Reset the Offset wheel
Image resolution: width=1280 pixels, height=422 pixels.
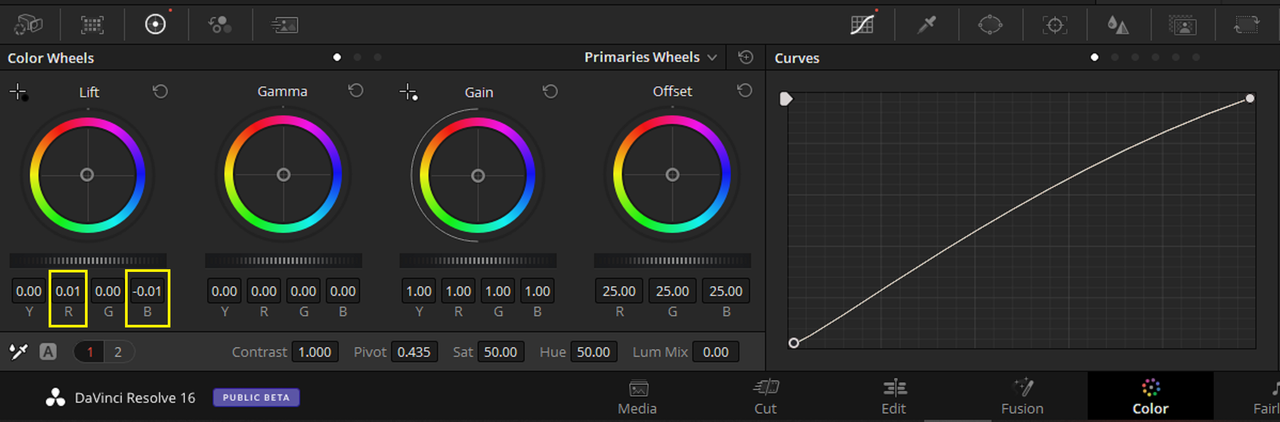coord(744,91)
